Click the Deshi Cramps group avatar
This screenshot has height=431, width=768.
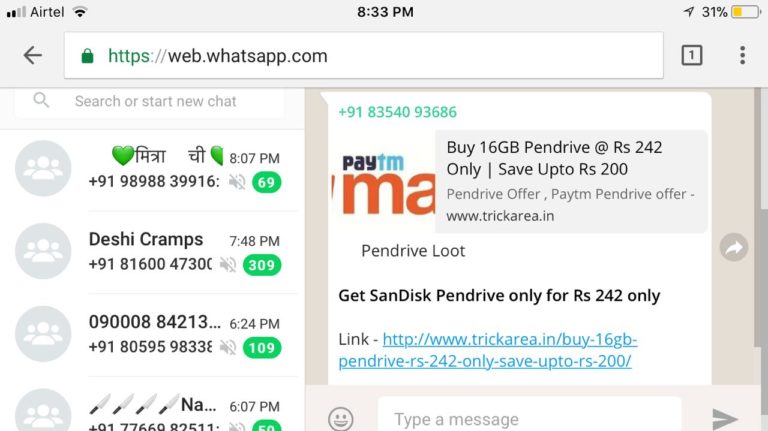coord(43,251)
